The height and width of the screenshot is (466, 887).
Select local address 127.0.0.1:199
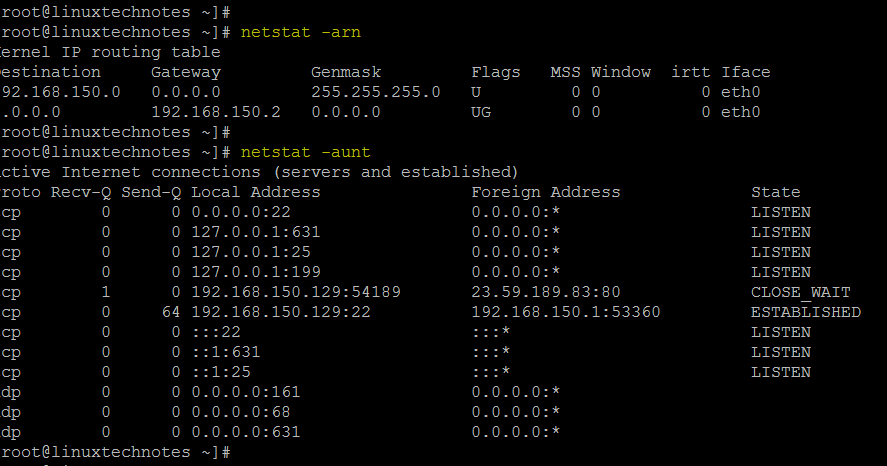(256, 272)
